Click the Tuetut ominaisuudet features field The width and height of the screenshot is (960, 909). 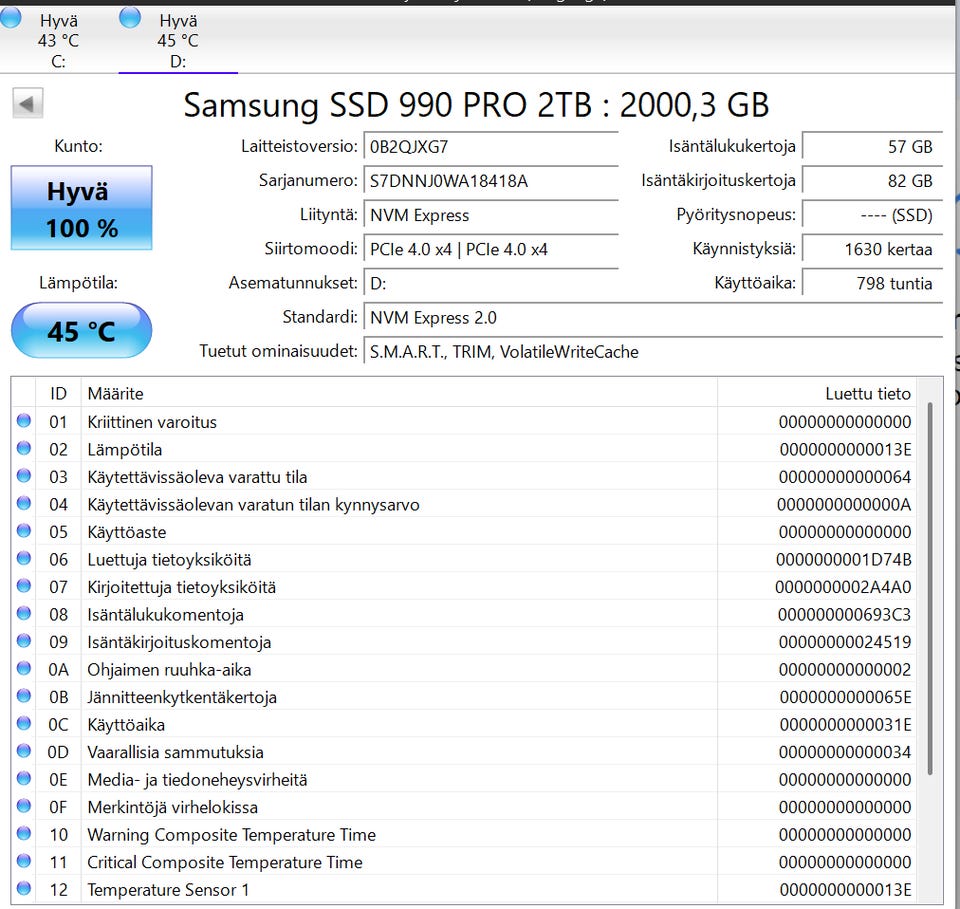650,352
